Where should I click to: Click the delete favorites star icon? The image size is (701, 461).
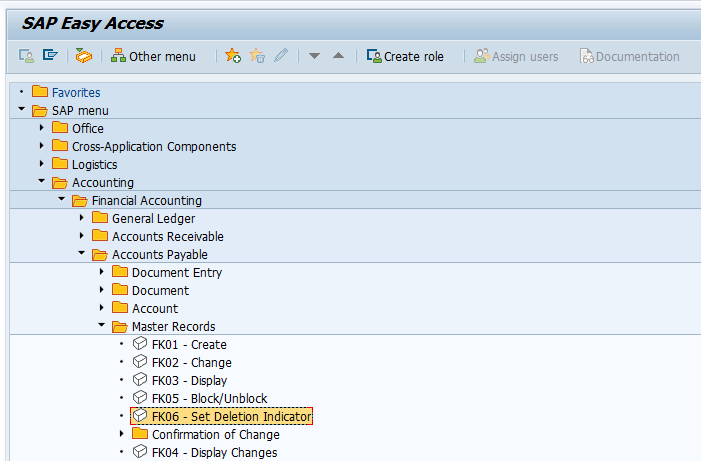tap(257, 55)
